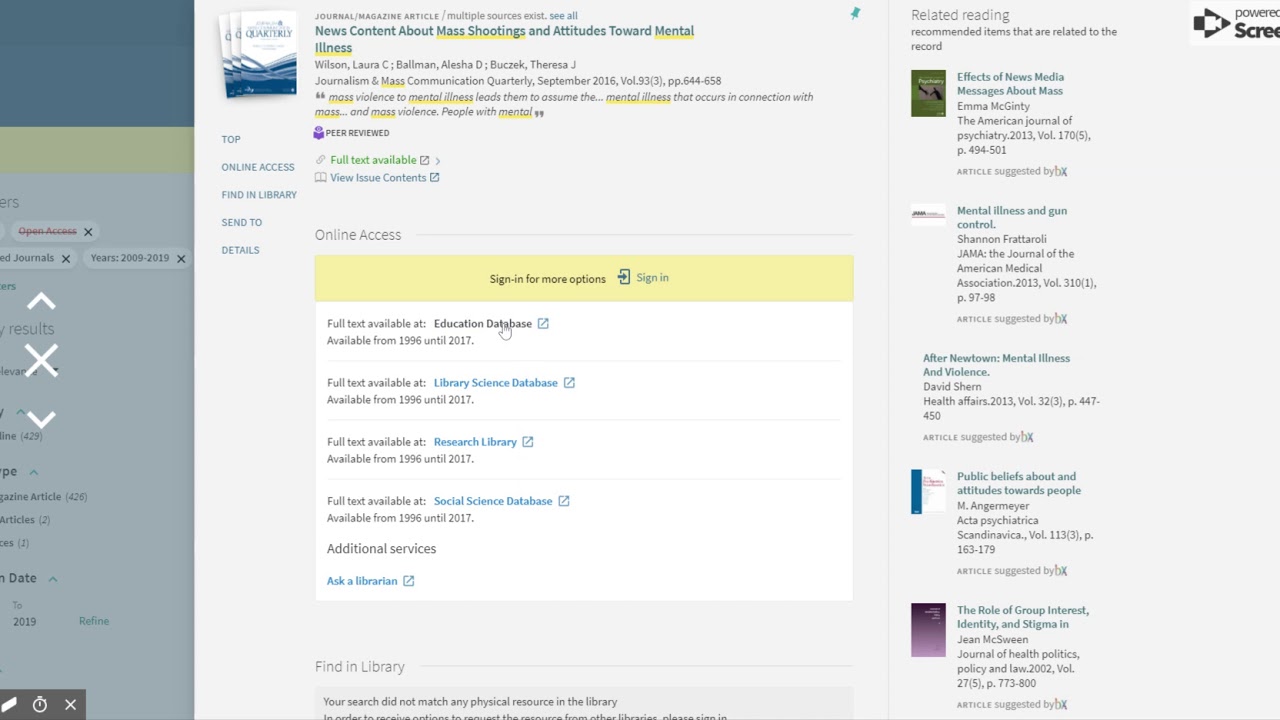This screenshot has width=1280, height=720.
Task: Expand the Full text available arrow
Action: pyautogui.click(x=438, y=161)
